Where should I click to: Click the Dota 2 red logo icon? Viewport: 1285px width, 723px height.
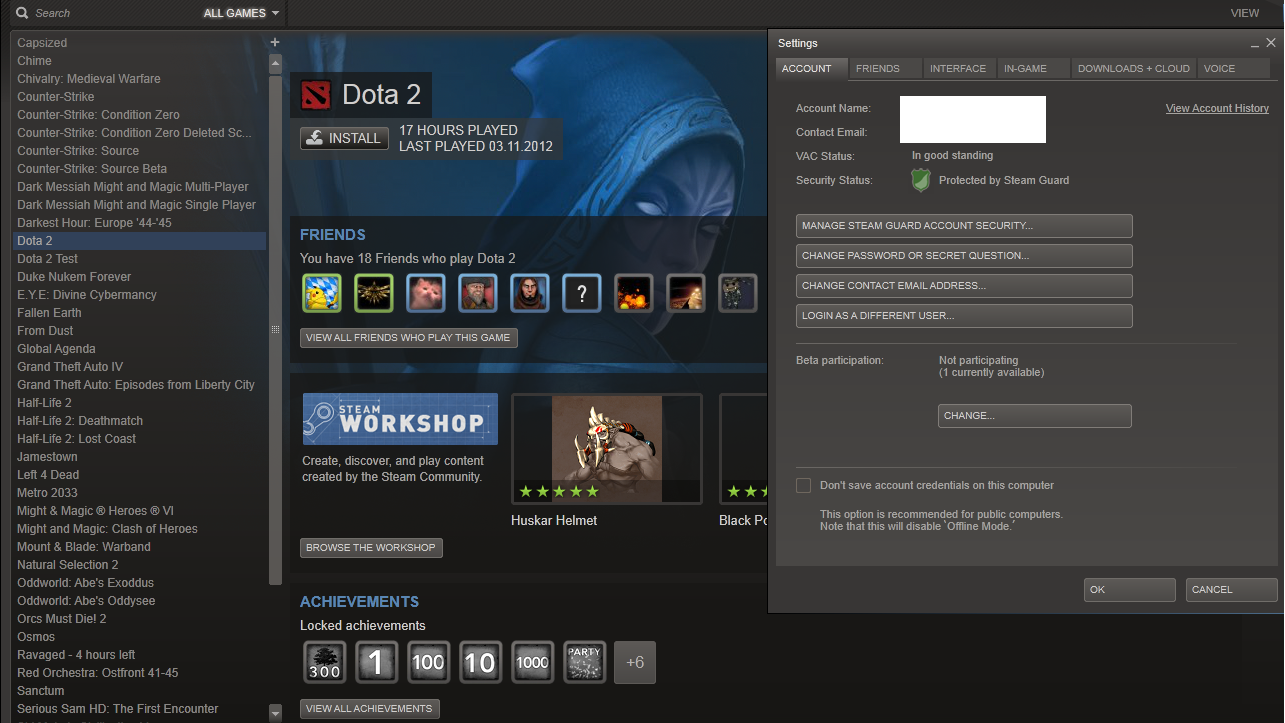point(315,95)
